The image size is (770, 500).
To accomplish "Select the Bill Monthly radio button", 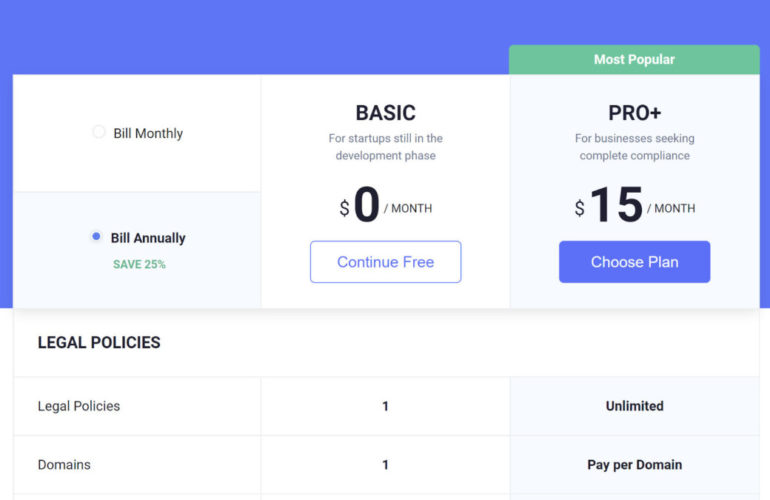I will point(99,132).
